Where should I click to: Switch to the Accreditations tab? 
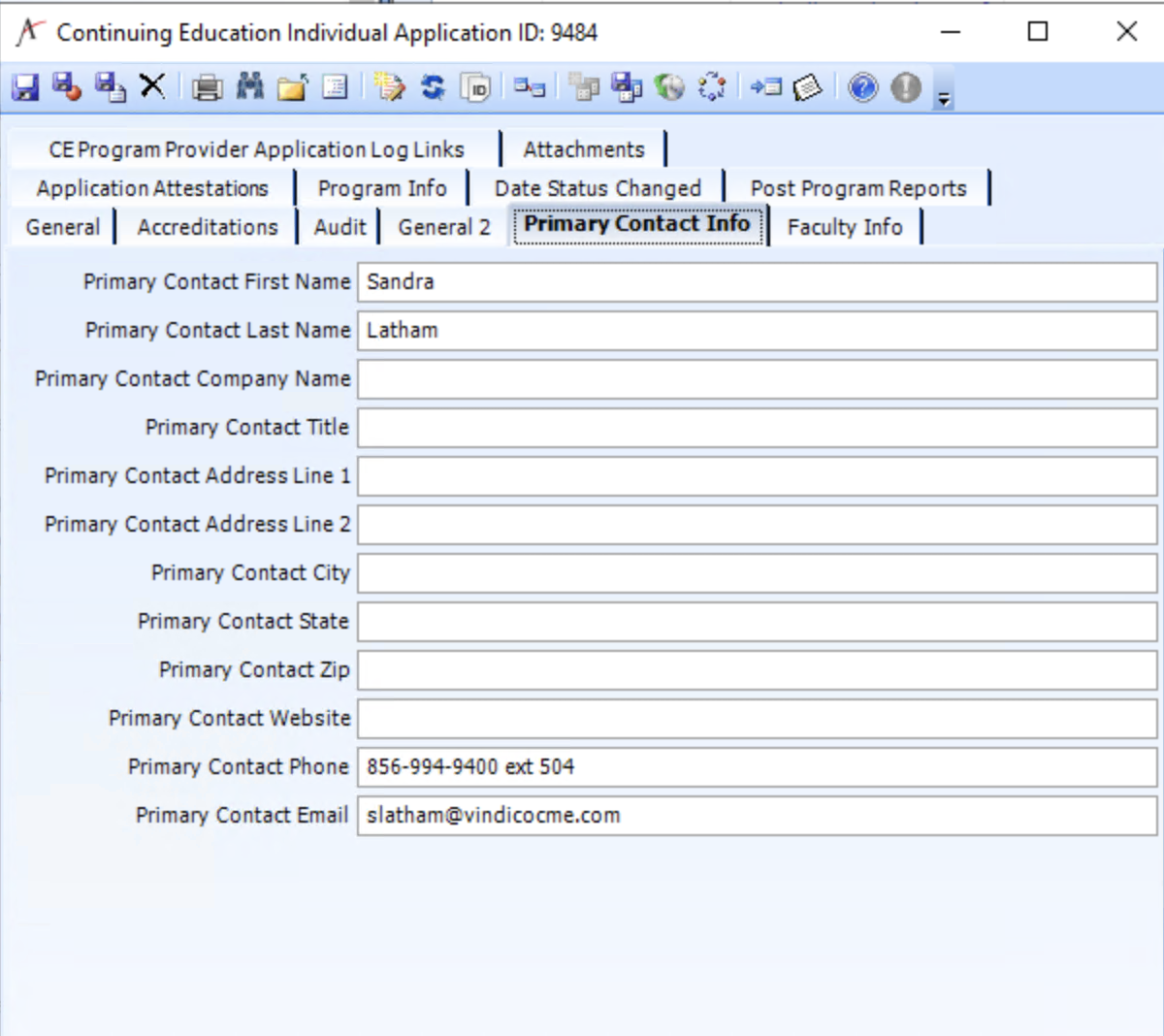[x=207, y=227]
